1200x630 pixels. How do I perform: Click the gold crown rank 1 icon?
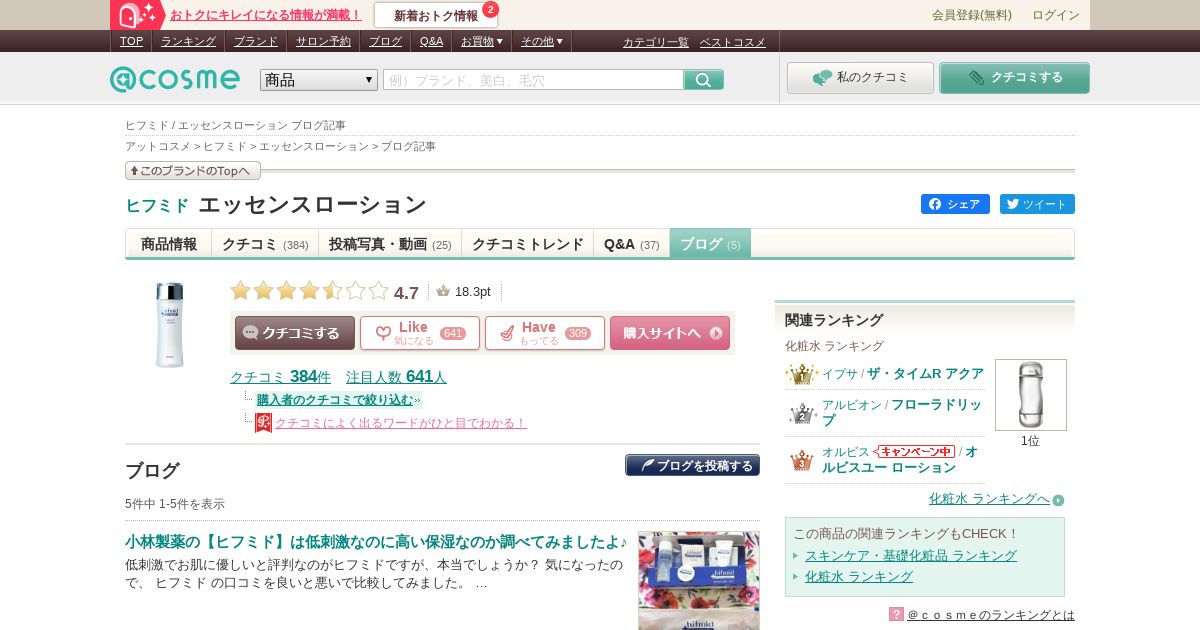point(802,374)
